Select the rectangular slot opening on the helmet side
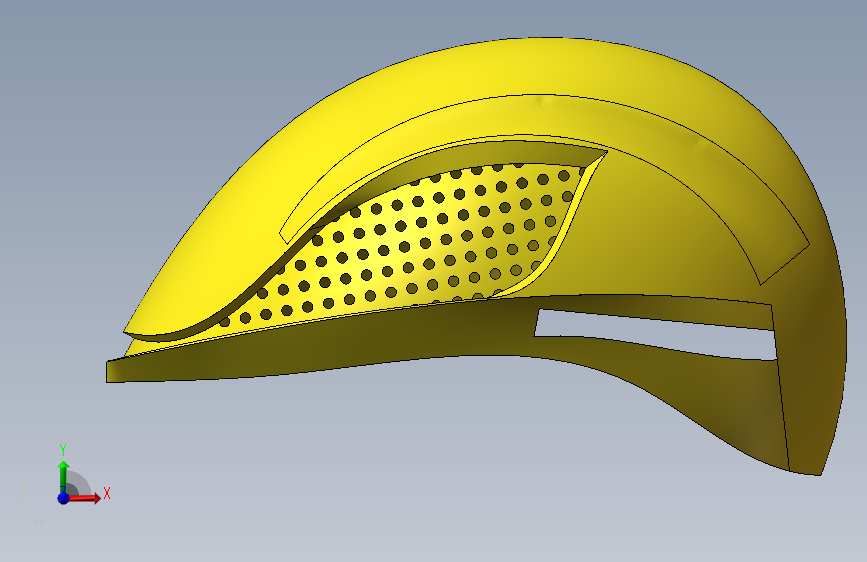 point(656,335)
